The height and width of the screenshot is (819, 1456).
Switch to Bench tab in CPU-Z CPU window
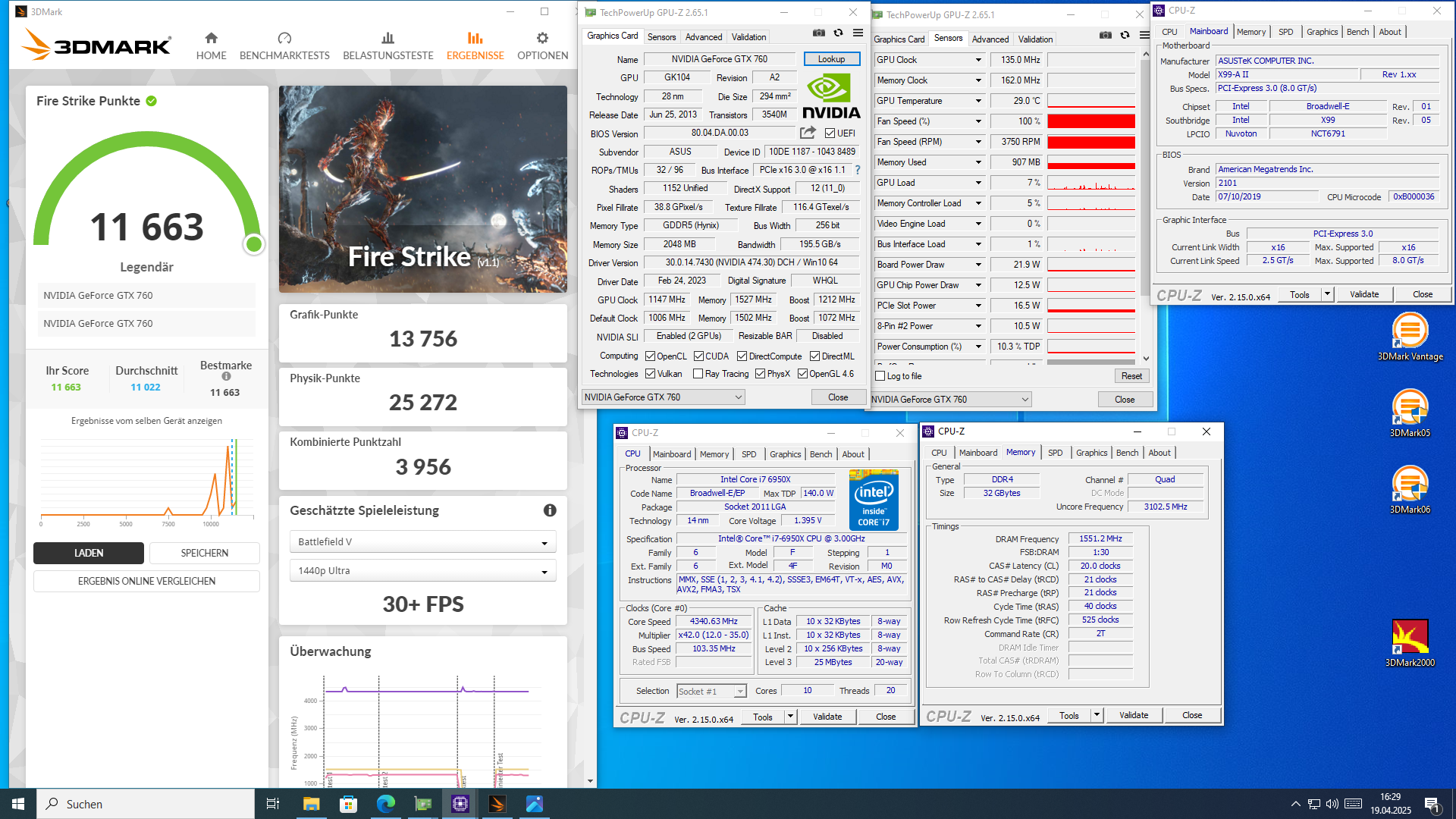point(821,454)
